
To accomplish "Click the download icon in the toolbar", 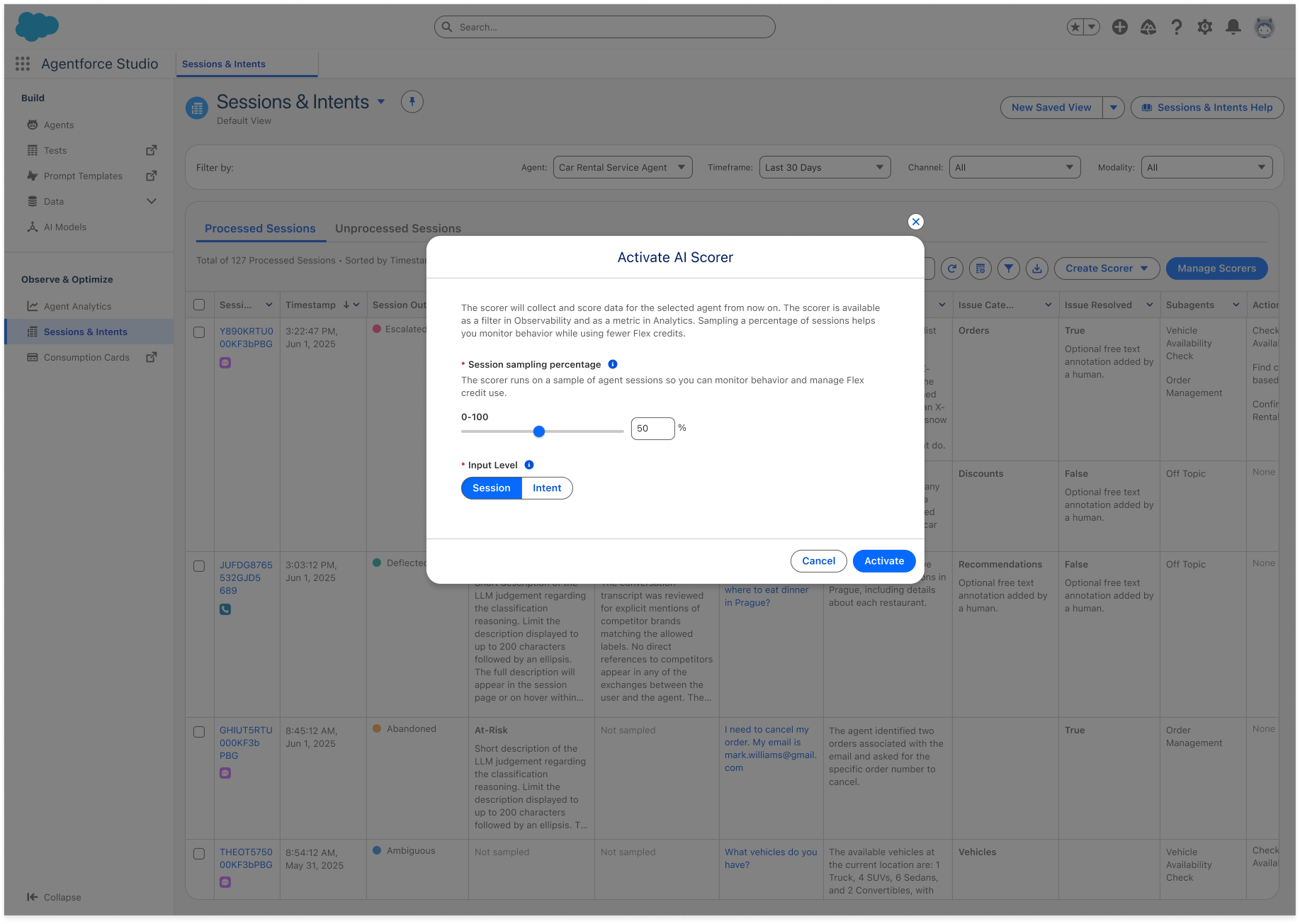I will 1037,269.
